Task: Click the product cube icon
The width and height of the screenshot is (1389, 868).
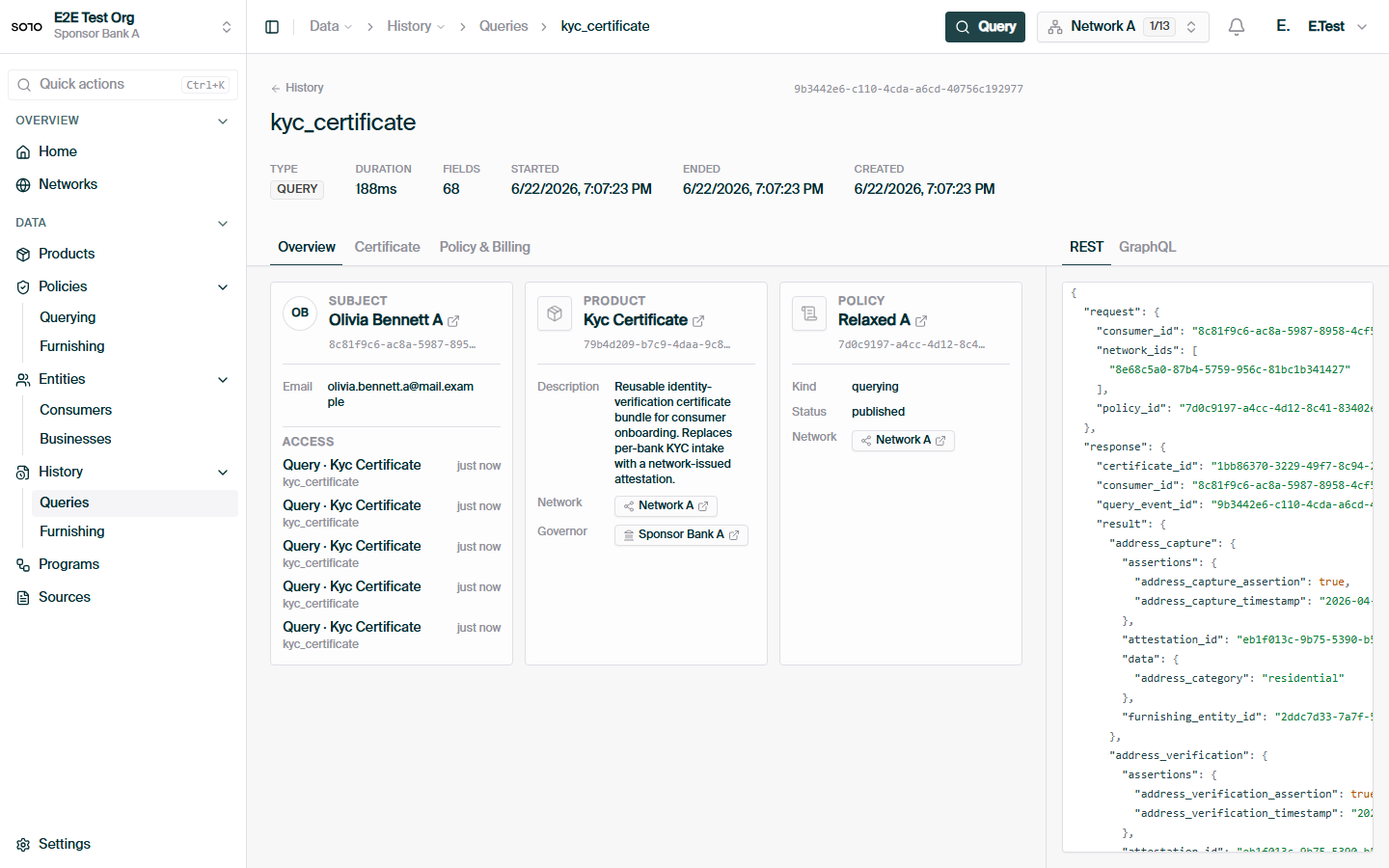Action: tap(555, 313)
